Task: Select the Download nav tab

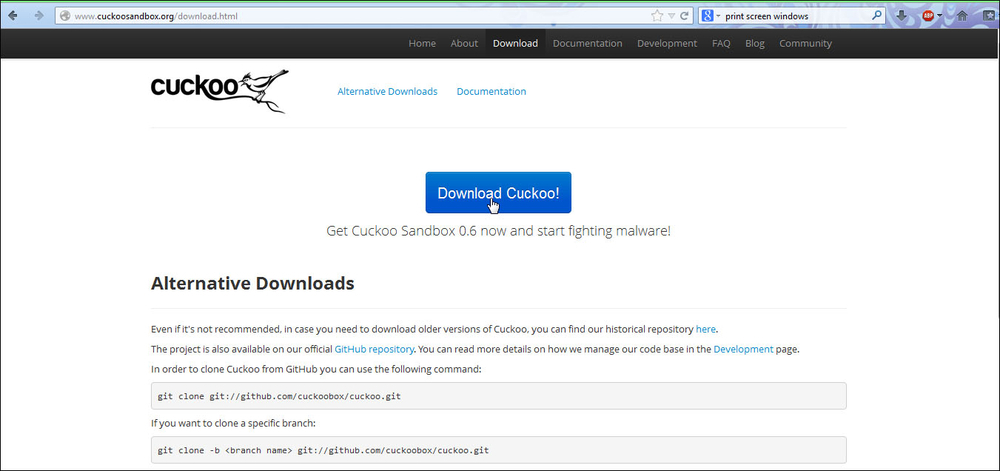Action: (515, 43)
